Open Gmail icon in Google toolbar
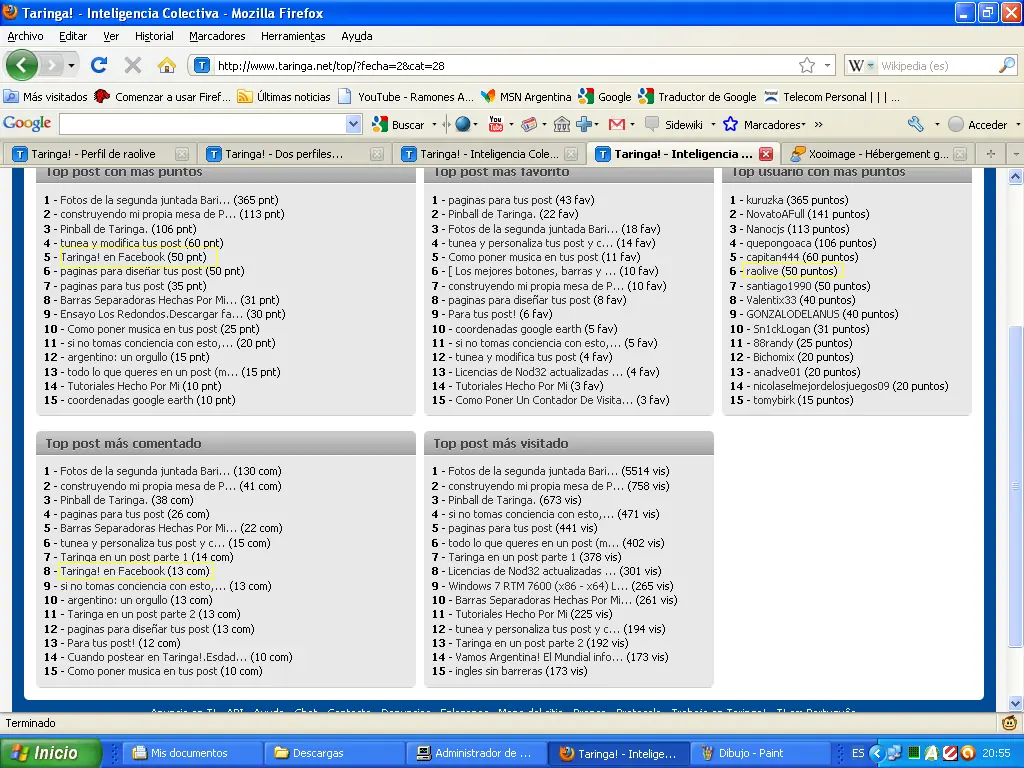The height and width of the screenshot is (768, 1024). pyautogui.click(x=616, y=124)
